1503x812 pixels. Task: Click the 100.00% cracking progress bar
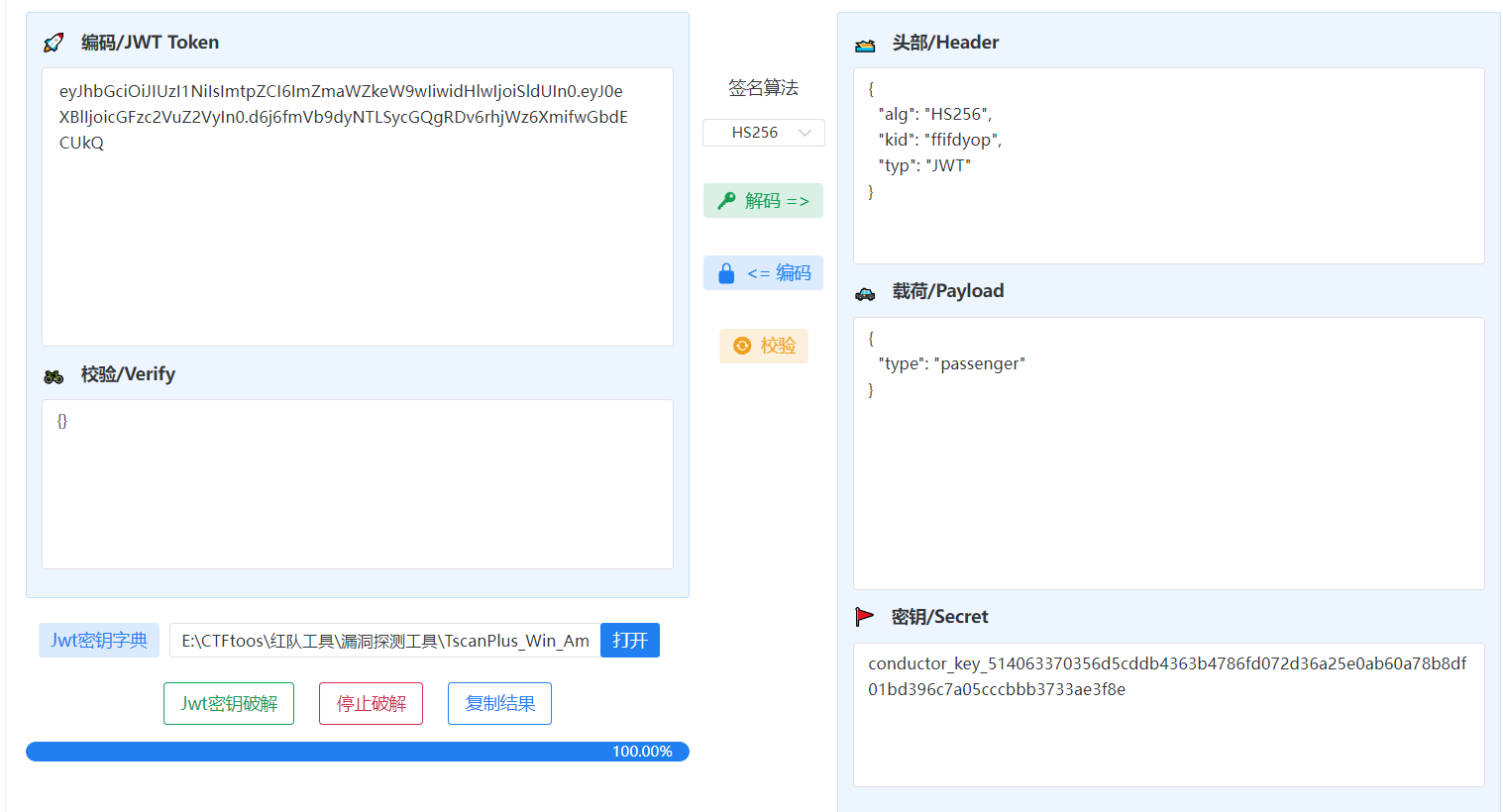click(358, 752)
